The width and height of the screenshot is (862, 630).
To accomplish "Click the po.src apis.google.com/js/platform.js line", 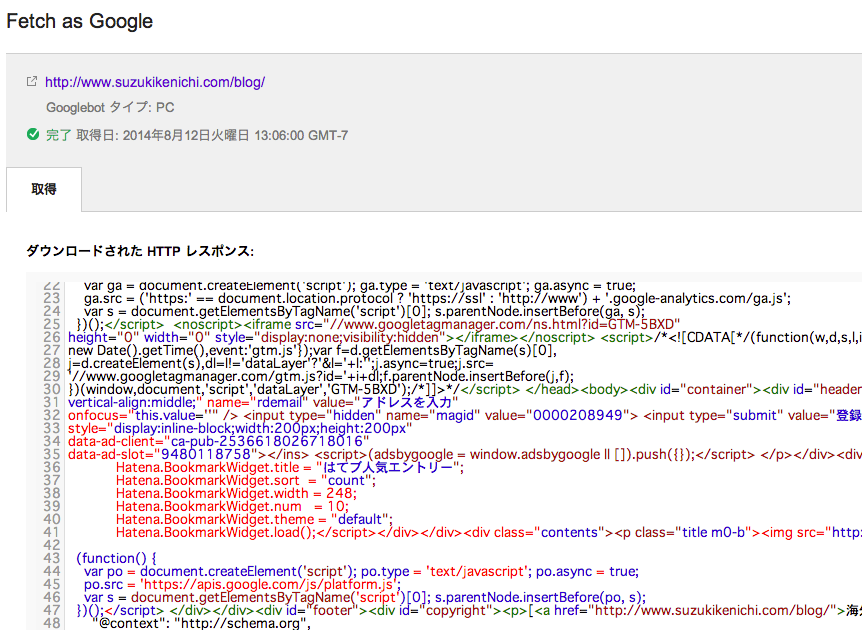I will pyautogui.click(x=242, y=584).
